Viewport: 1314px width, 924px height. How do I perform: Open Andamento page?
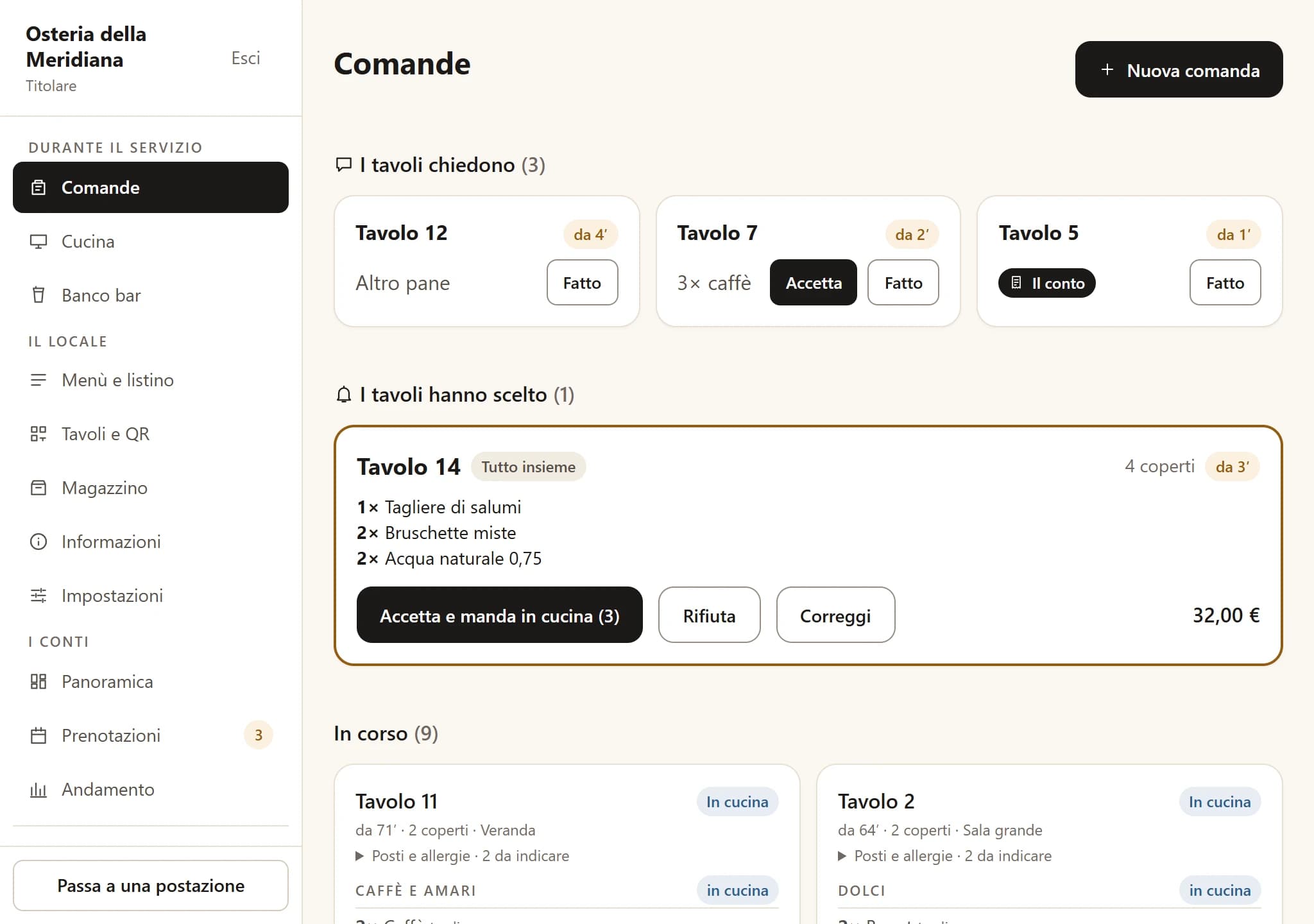click(151, 789)
